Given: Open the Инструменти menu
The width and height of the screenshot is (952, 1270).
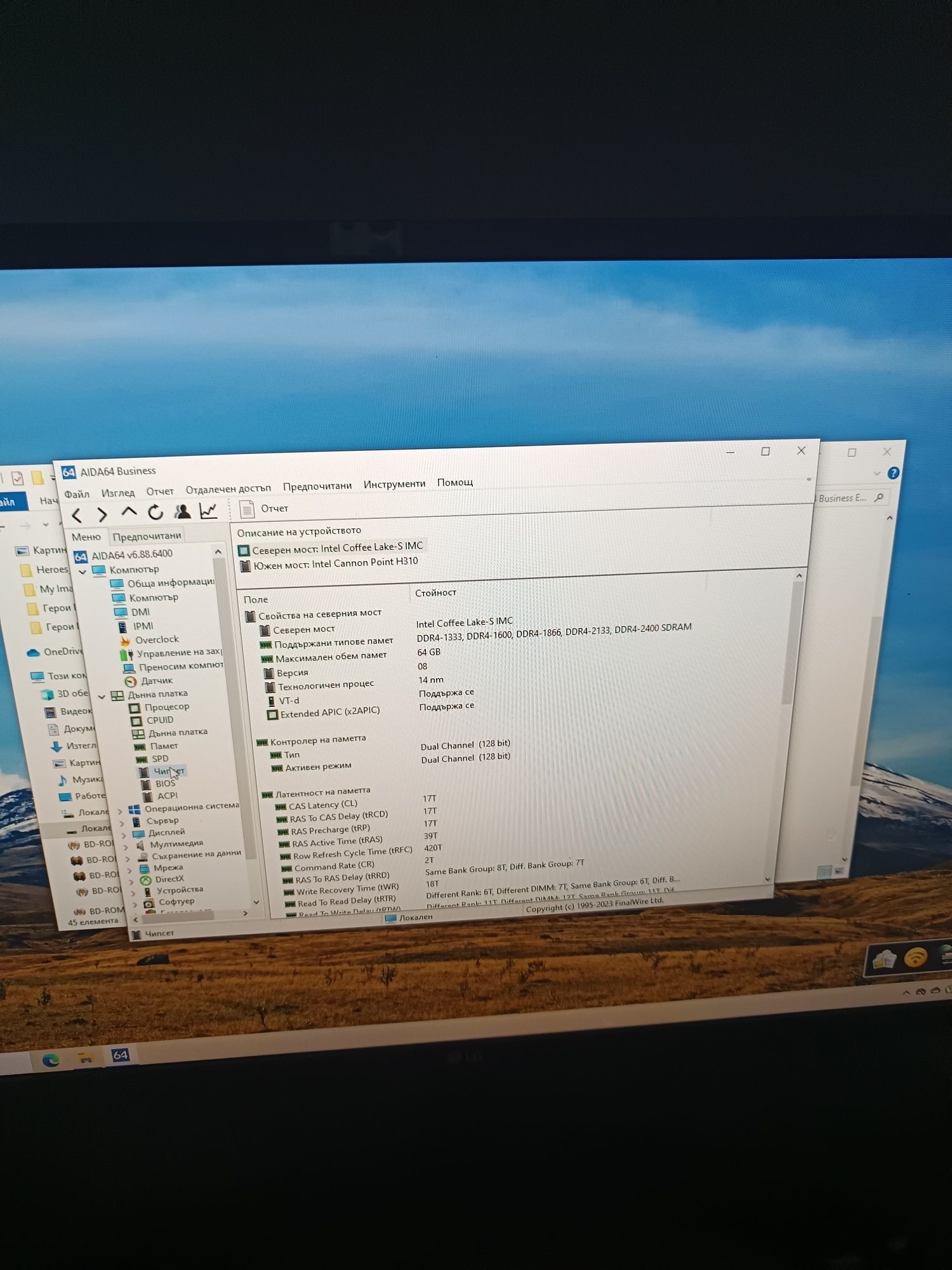Looking at the screenshot, I should 394,484.
